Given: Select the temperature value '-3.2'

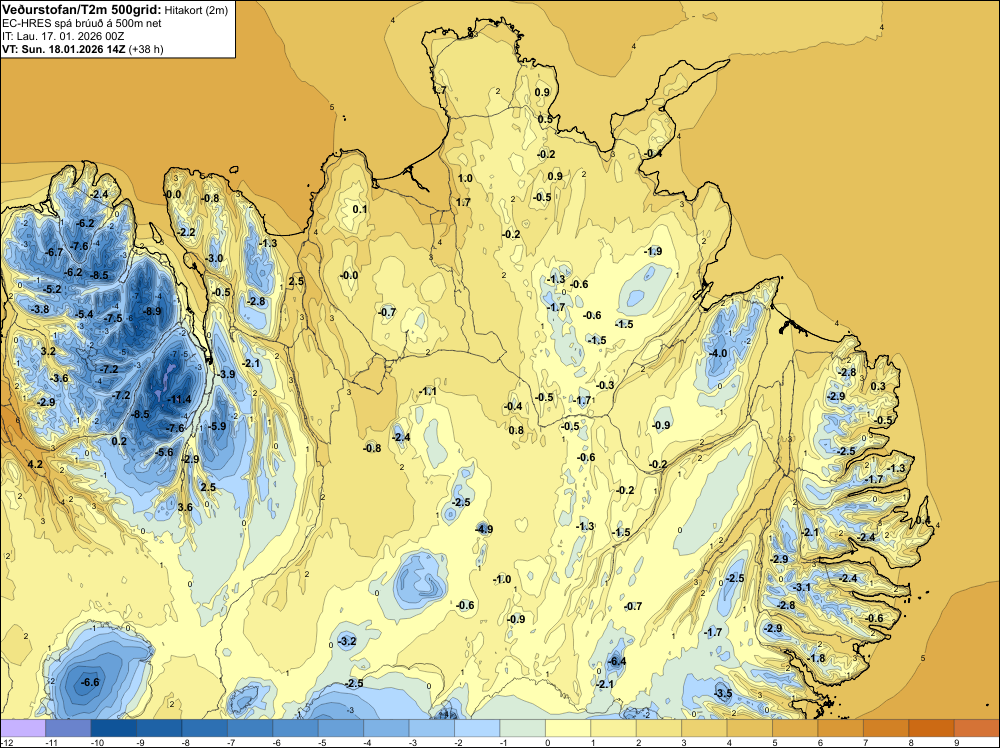Looking at the screenshot, I should point(348,641).
